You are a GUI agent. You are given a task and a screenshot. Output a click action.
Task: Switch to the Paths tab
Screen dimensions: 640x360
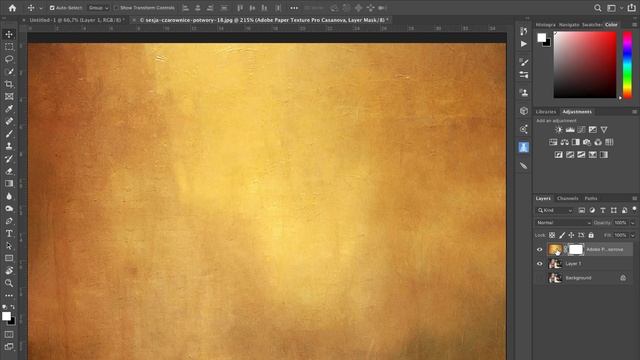(x=591, y=198)
